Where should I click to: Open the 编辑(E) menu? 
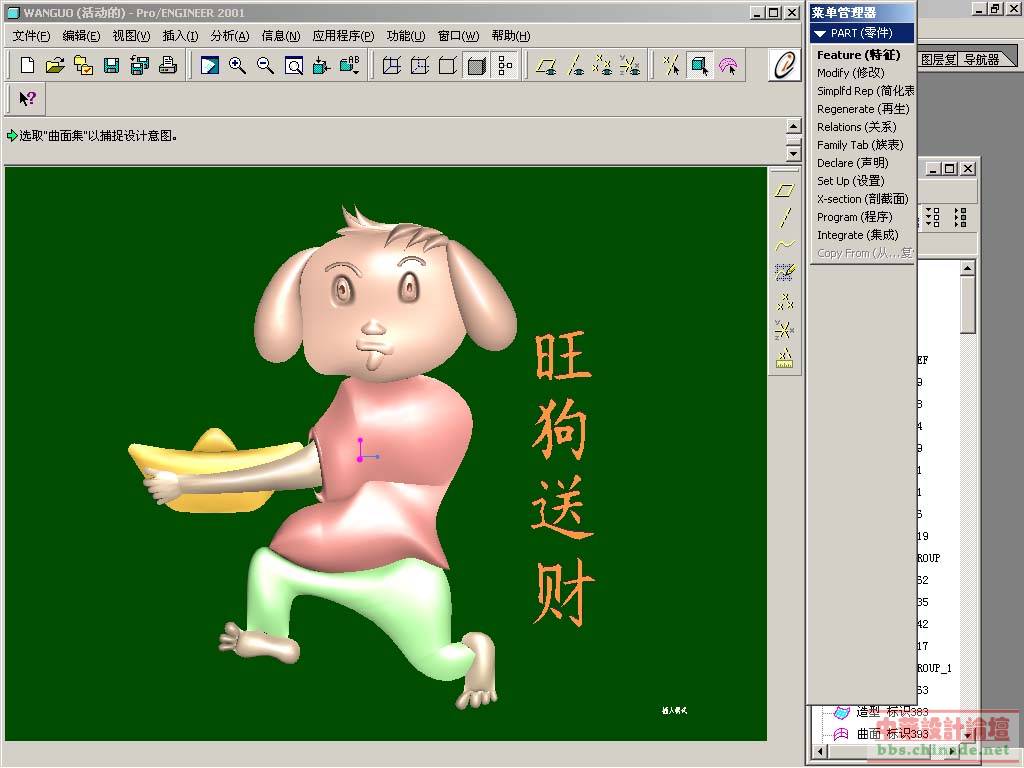click(x=81, y=36)
